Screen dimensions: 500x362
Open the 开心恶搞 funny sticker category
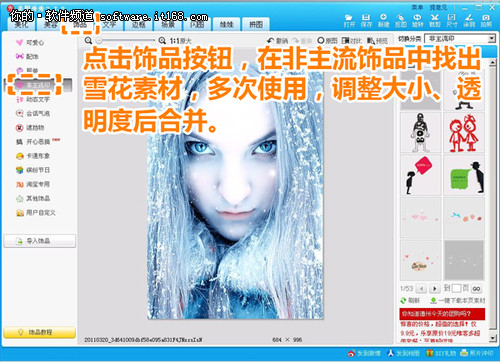point(38,142)
